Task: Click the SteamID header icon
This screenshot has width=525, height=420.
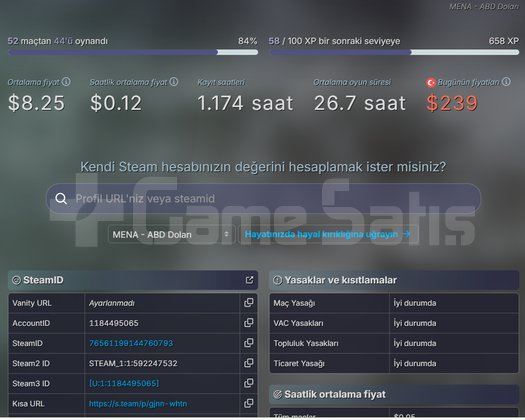Action: [16, 280]
